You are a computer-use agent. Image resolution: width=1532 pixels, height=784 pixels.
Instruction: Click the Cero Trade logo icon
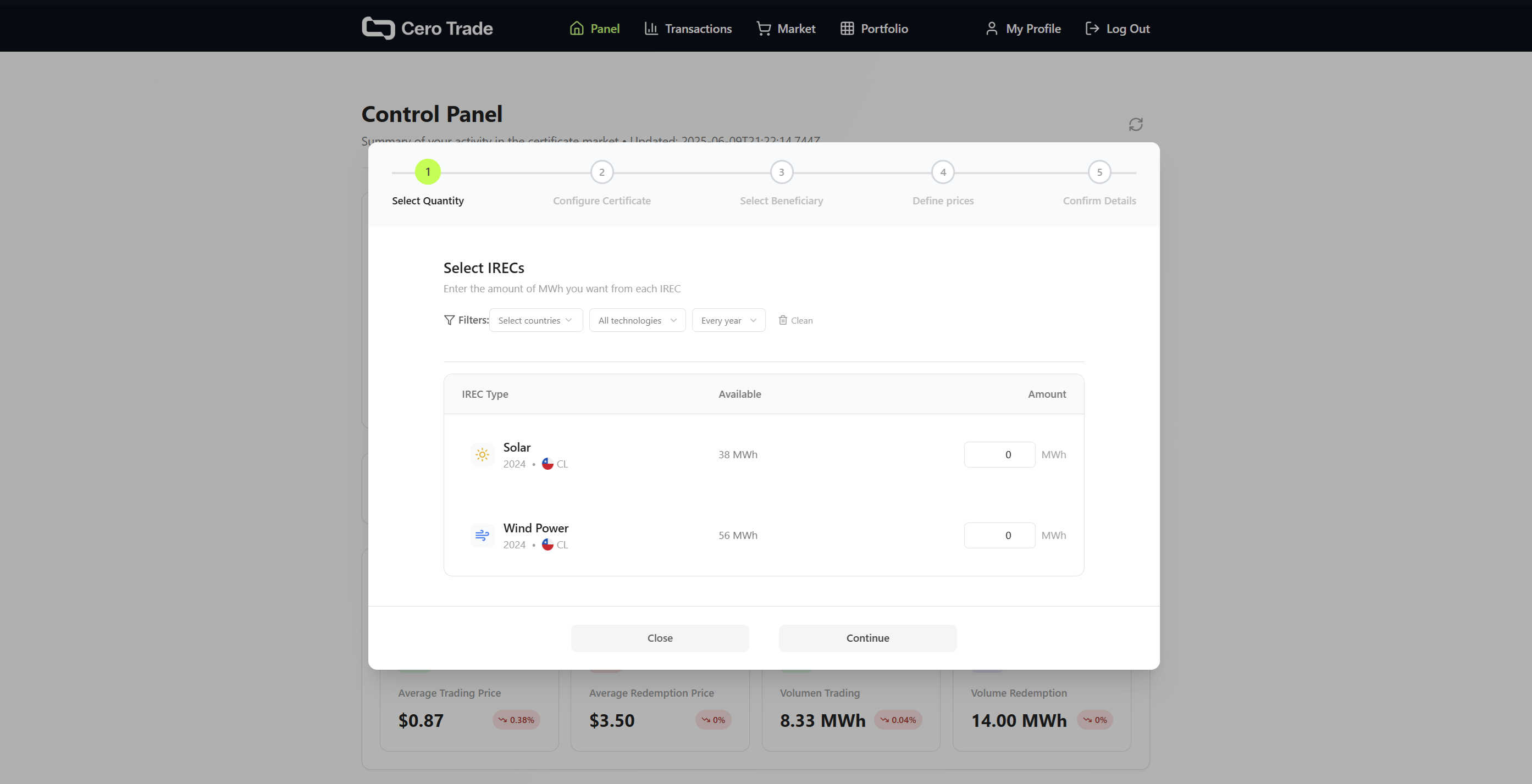coord(378,28)
